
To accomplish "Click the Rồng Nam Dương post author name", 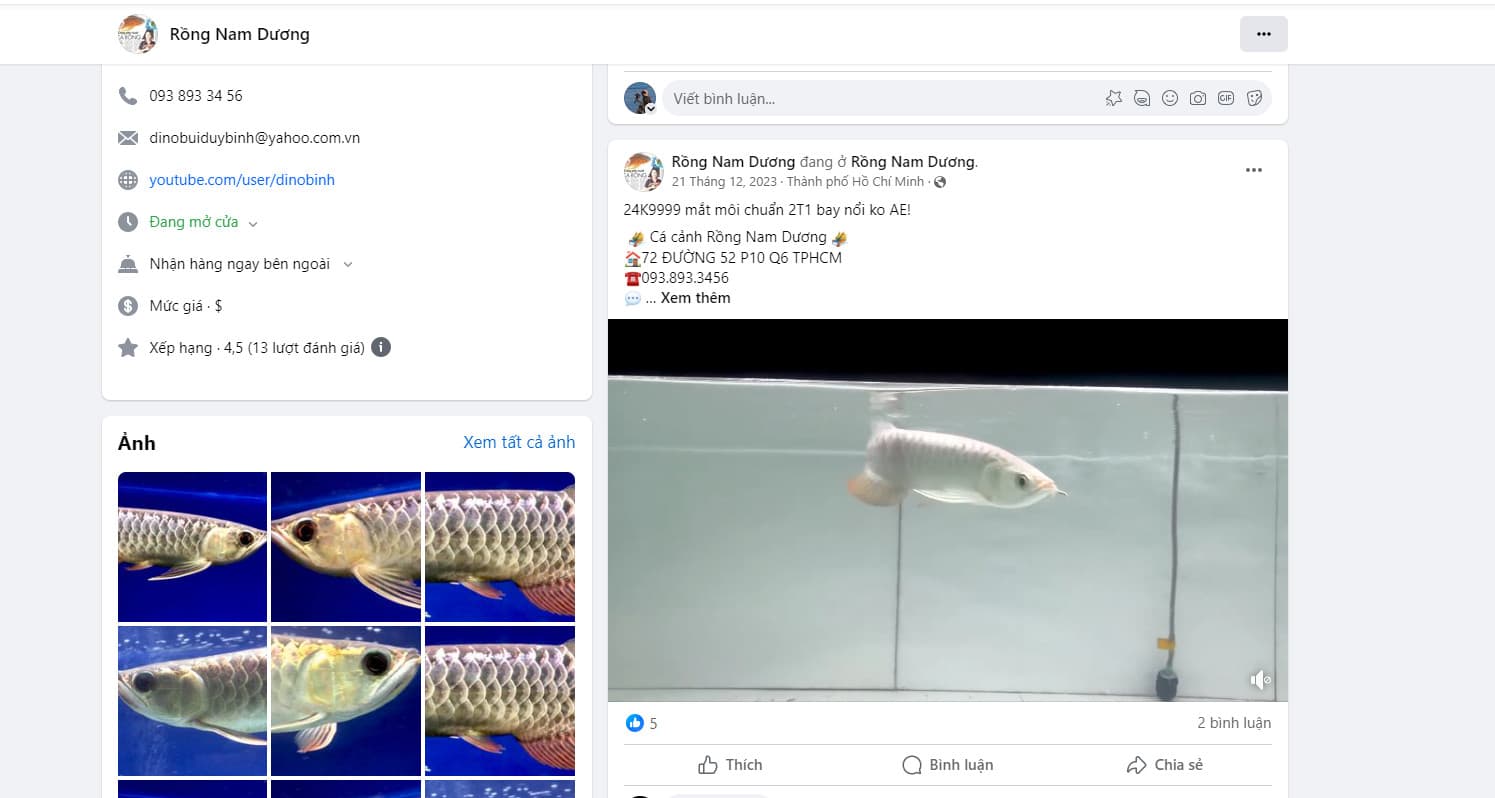I will coord(733,162).
